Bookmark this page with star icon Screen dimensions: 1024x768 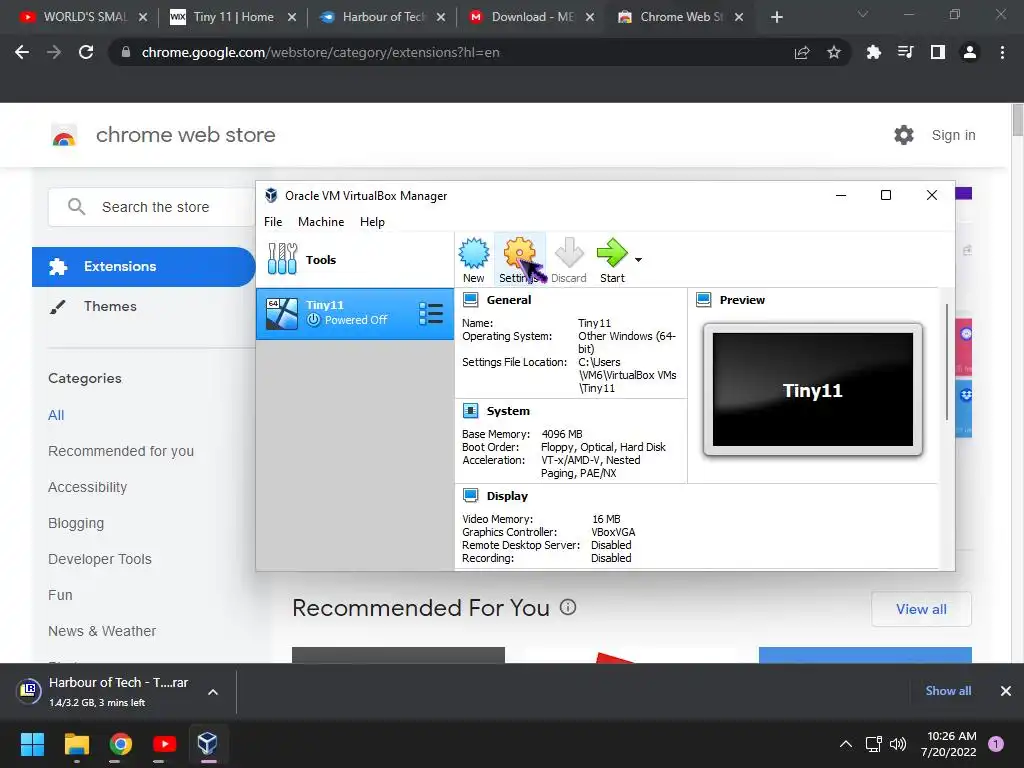pos(834,52)
